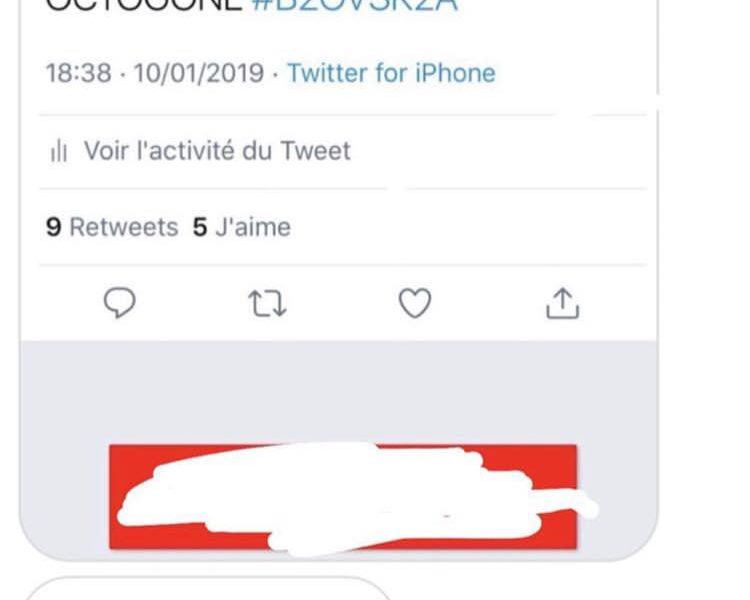This screenshot has width=750, height=600.
Task: Tap the retweet arrows icon
Action: coord(267,304)
